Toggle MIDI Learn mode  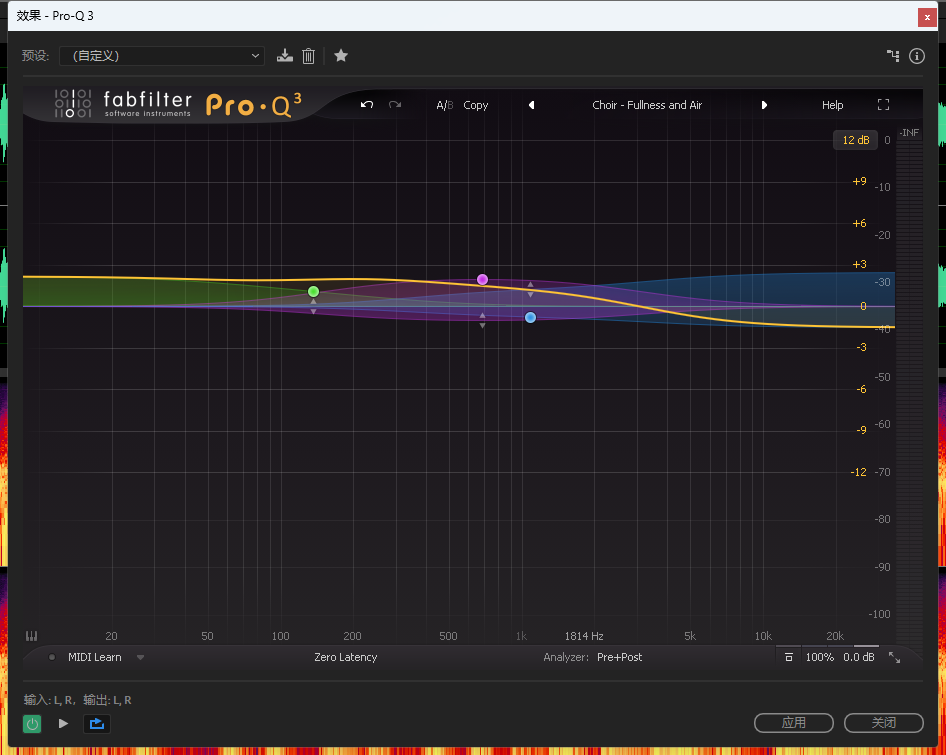coord(94,657)
